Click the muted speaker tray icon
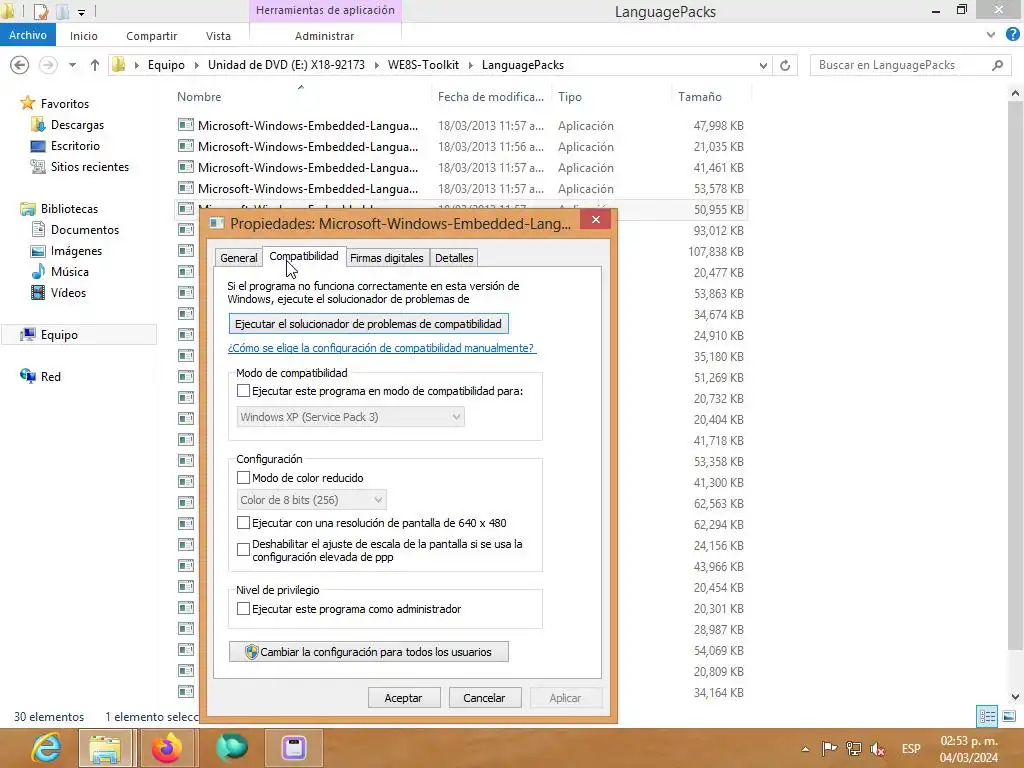This screenshot has width=1024, height=768. tap(878, 749)
